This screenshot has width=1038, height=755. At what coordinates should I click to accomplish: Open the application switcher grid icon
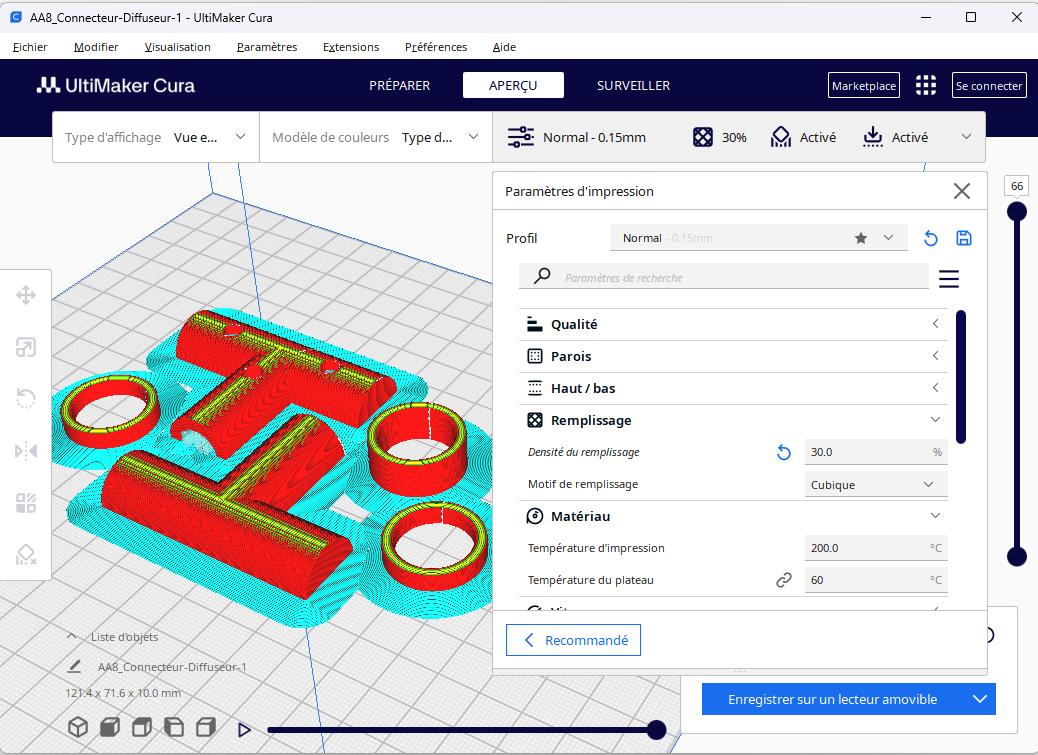coord(926,86)
